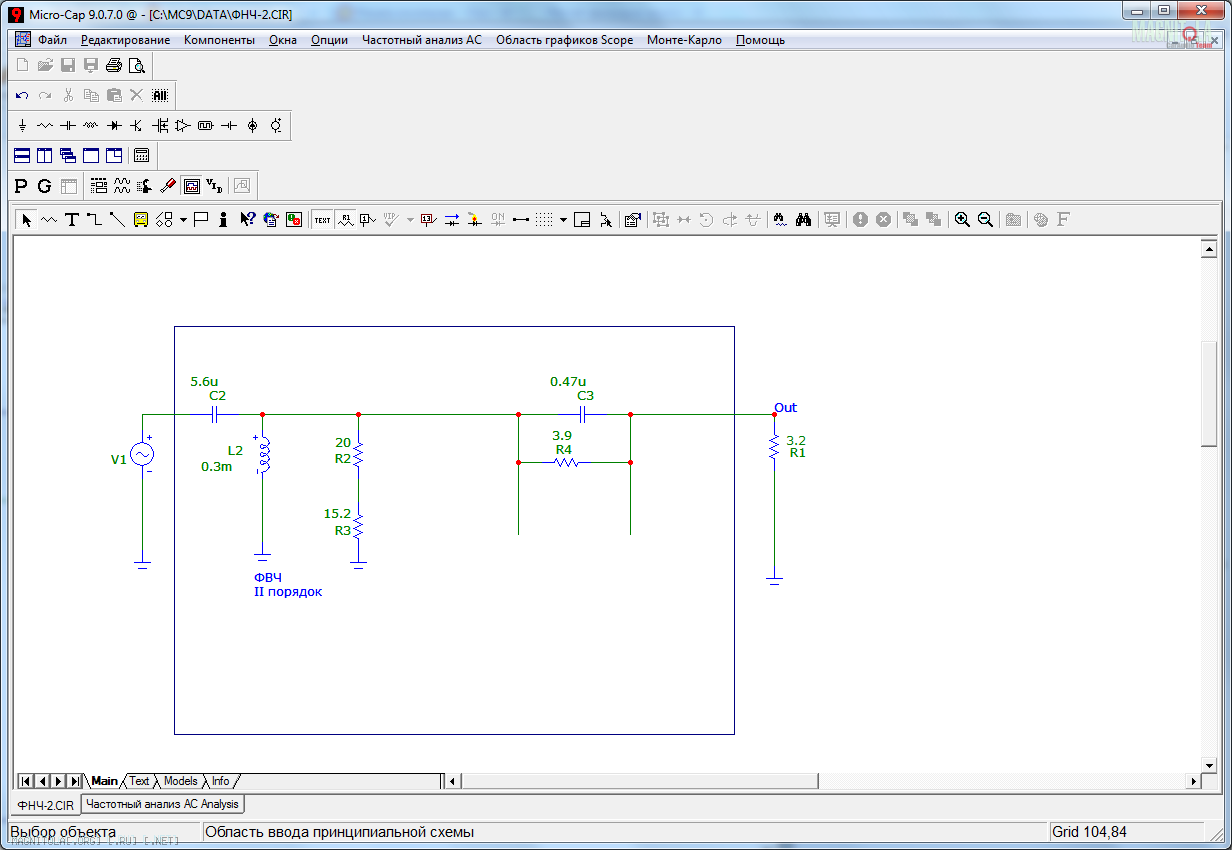Click the binoculars Find icon
The height and width of the screenshot is (850, 1232).
[x=803, y=220]
